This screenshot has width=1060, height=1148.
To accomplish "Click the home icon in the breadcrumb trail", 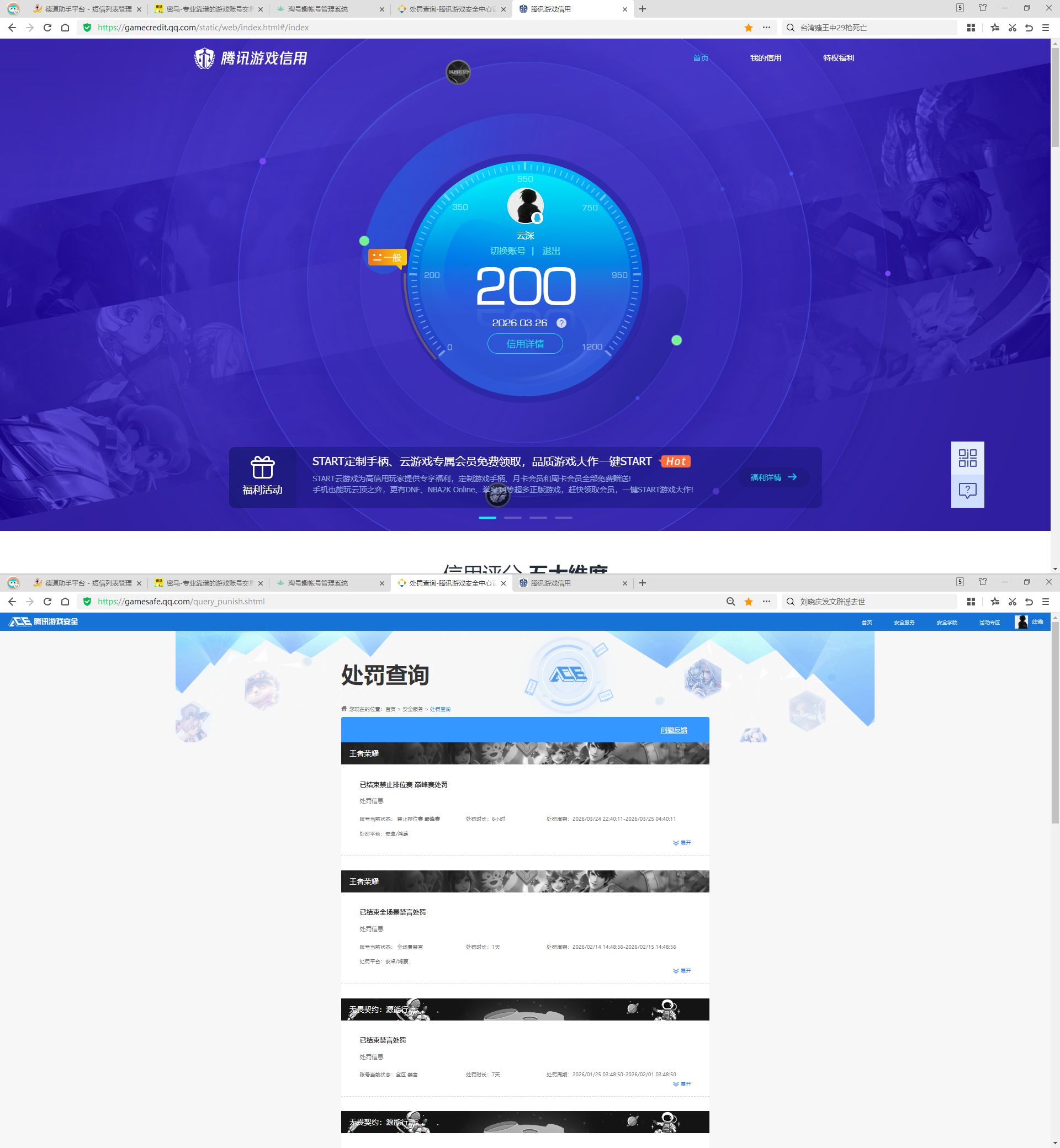I will click(x=344, y=709).
